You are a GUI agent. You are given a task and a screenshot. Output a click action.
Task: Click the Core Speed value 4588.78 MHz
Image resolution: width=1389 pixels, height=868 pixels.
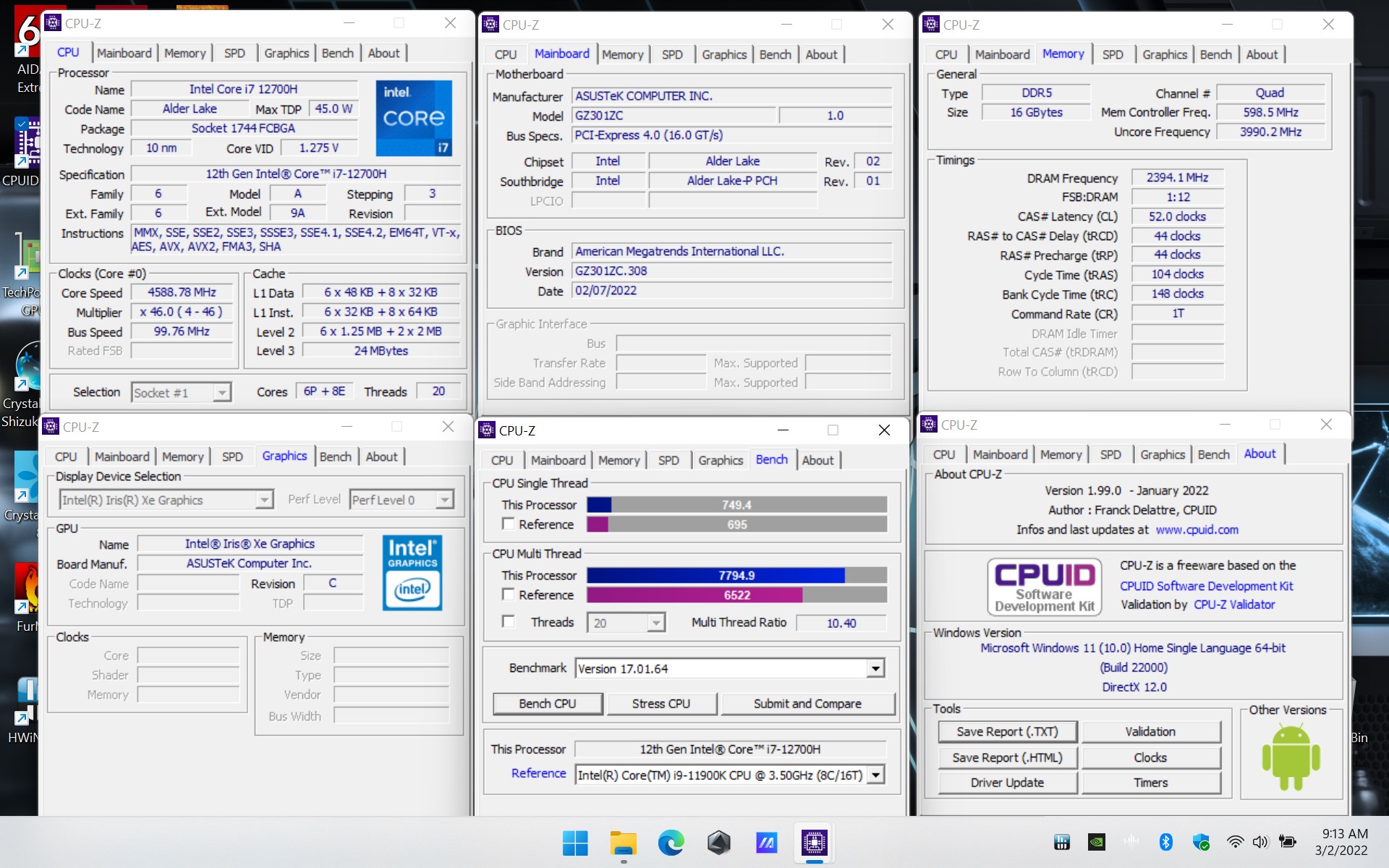click(182, 292)
